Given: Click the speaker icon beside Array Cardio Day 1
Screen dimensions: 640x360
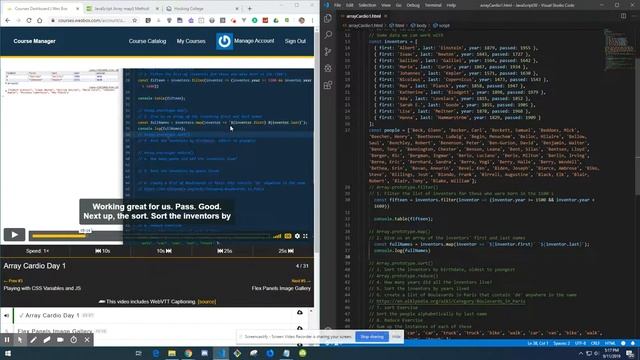Looking at the screenshot, I should click(x=7, y=316).
